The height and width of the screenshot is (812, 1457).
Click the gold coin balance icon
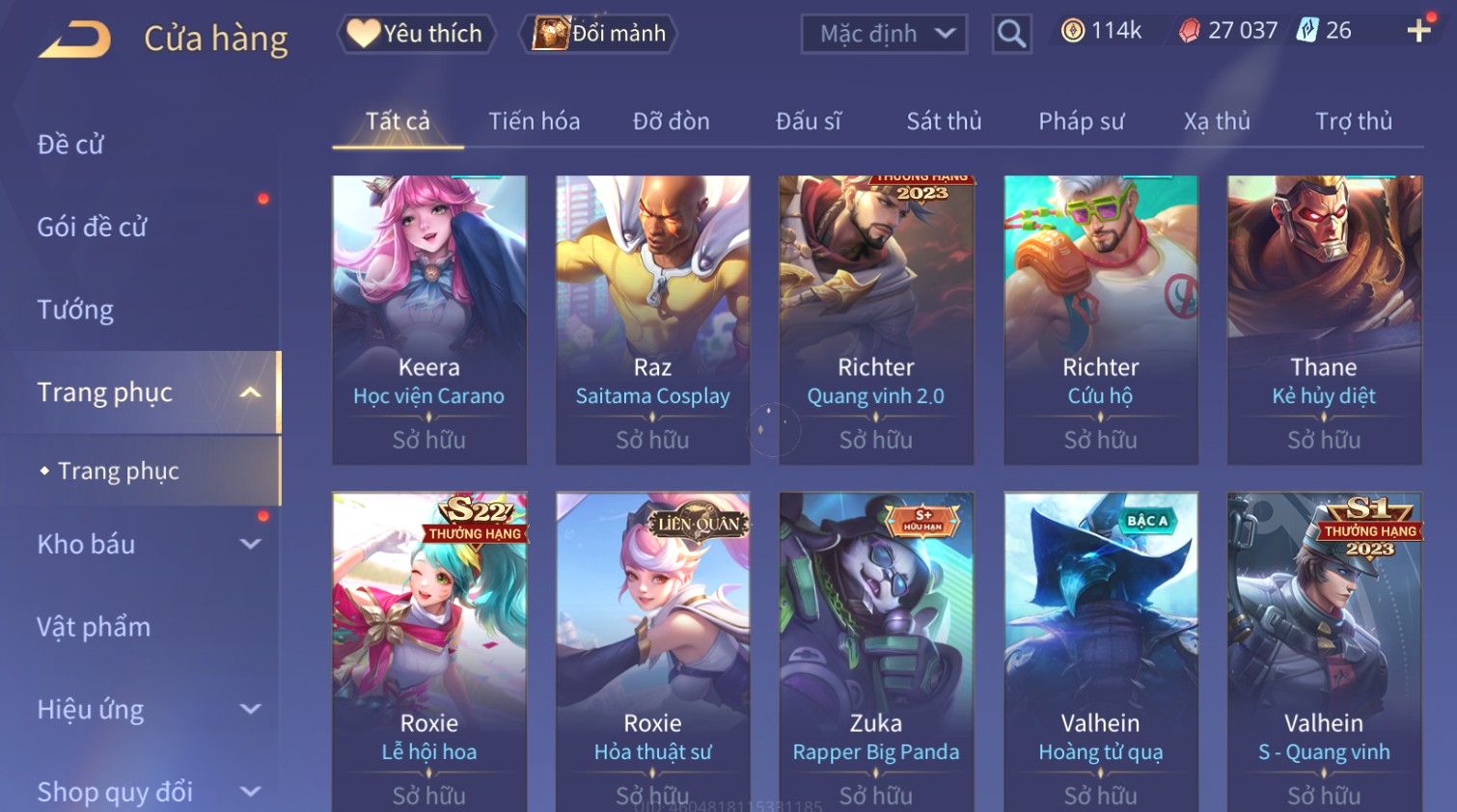coord(1072,31)
